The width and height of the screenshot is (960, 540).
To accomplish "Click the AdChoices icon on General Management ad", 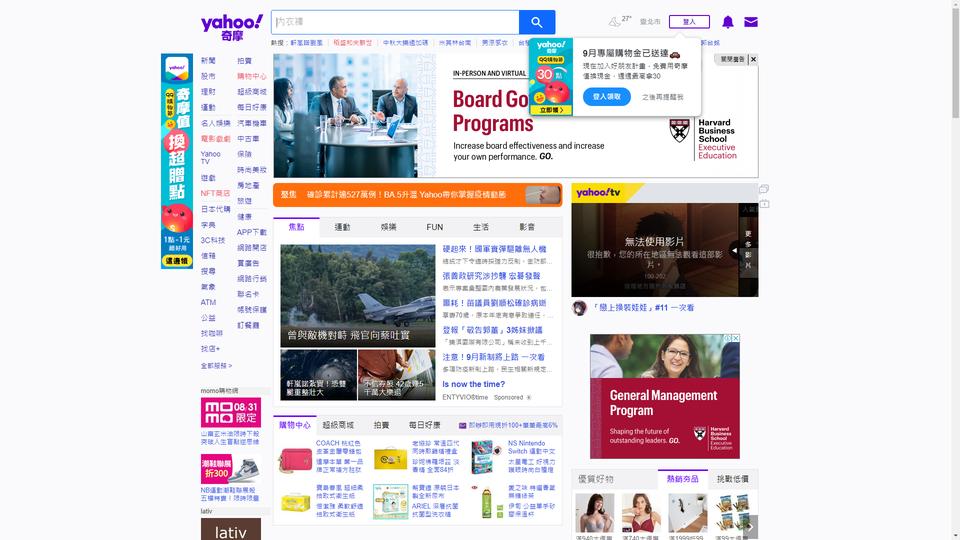I will point(729,338).
